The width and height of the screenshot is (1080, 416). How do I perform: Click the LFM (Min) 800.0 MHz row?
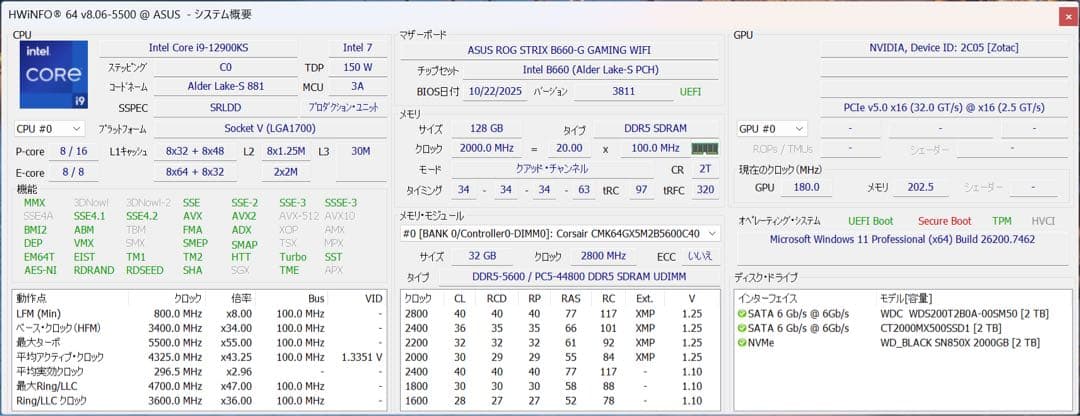[200, 313]
